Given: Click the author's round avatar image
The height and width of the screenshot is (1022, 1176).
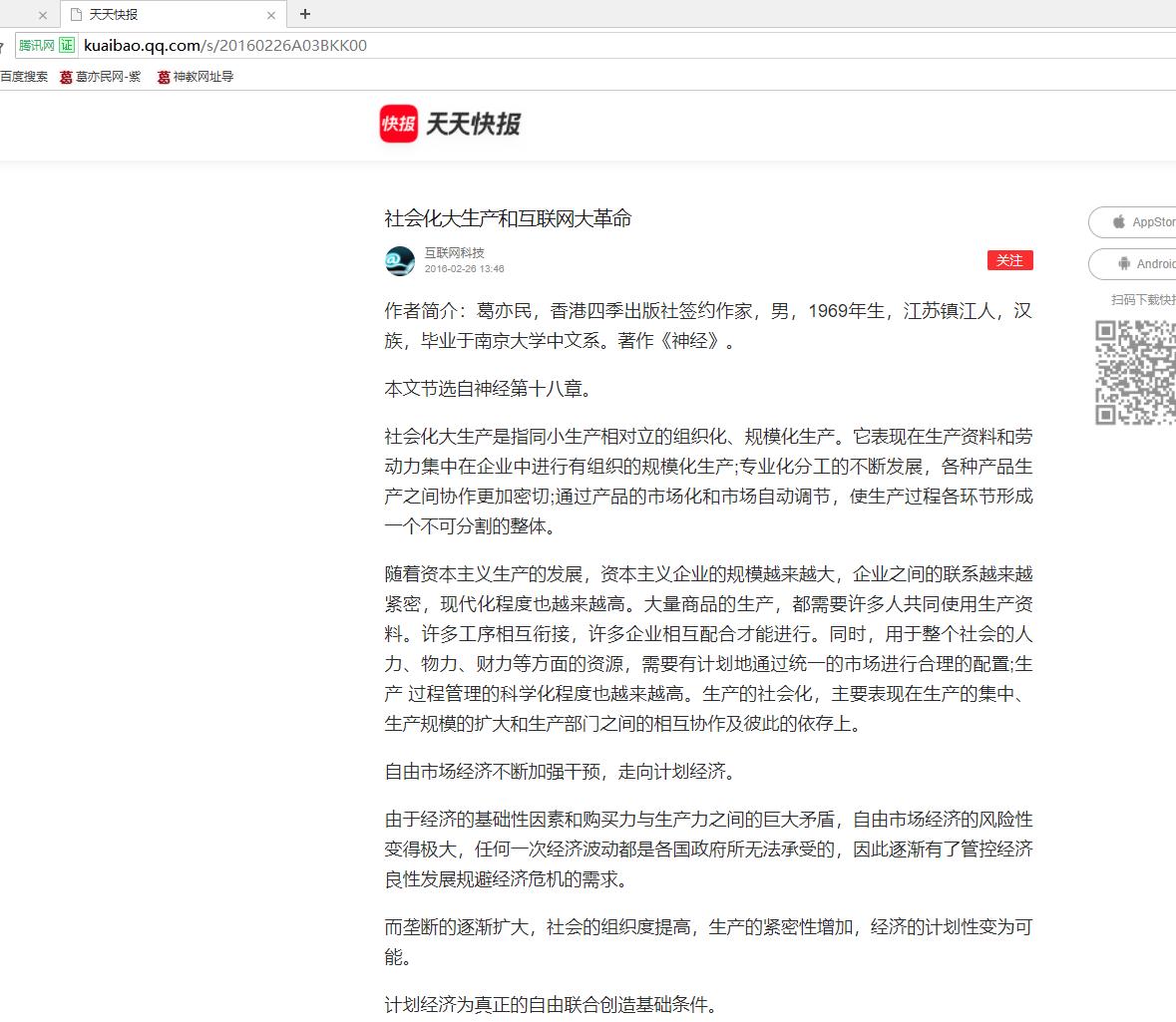Looking at the screenshot, I should (x=400, y=260).
